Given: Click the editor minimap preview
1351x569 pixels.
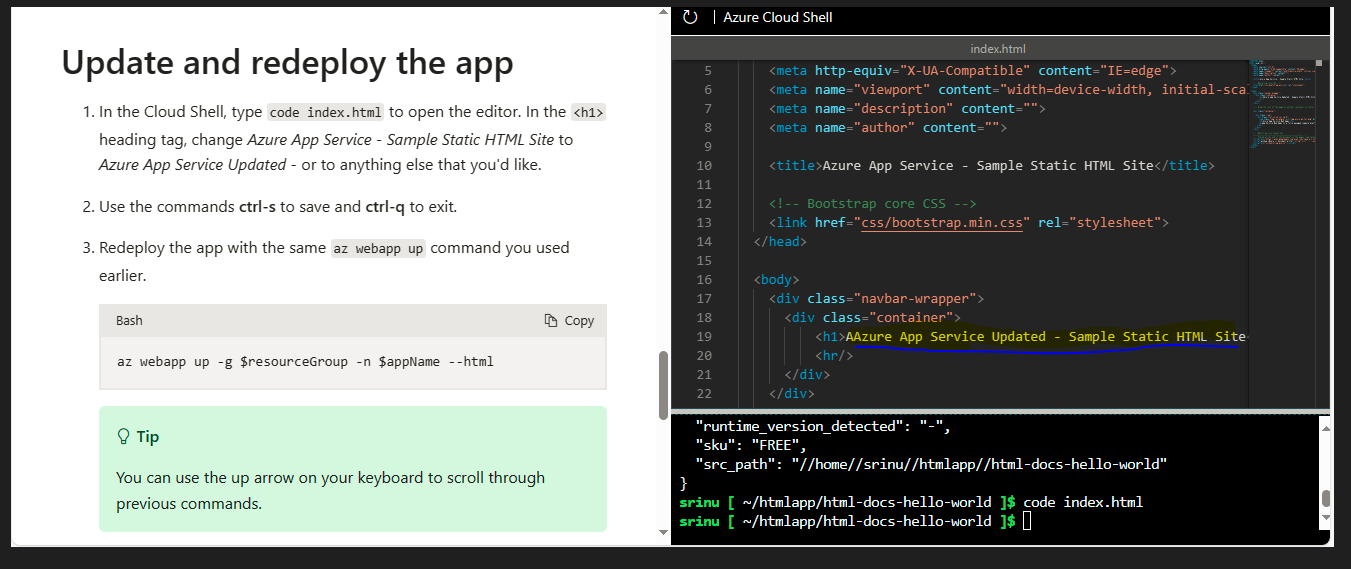Looking at the screenshot, I should coord(1285,105).
